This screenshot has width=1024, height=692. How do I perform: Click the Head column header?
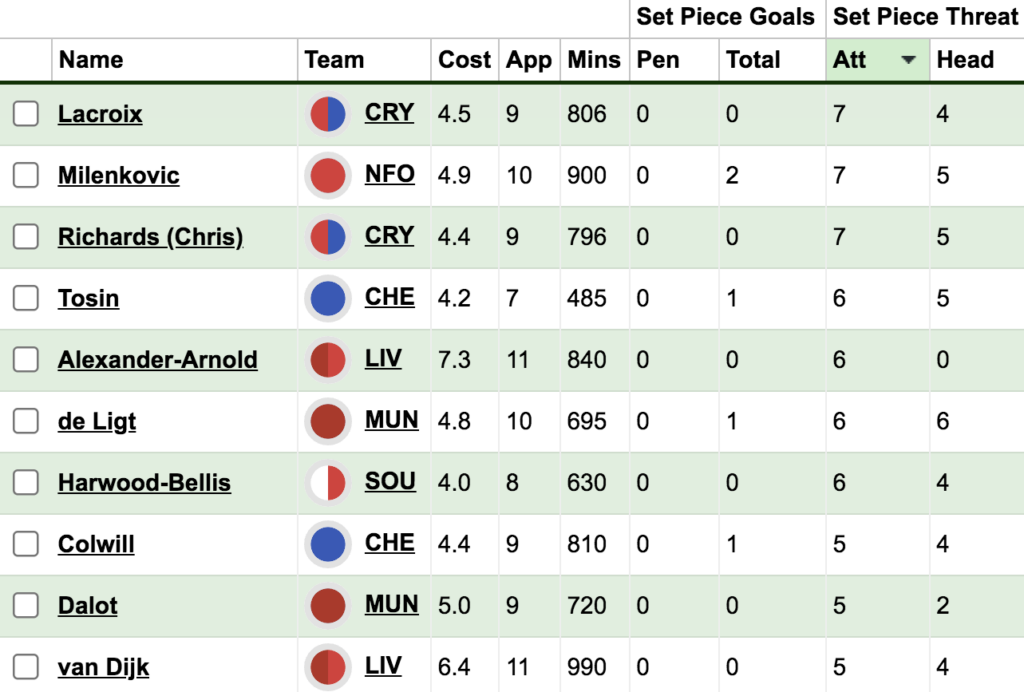point(965,59)
